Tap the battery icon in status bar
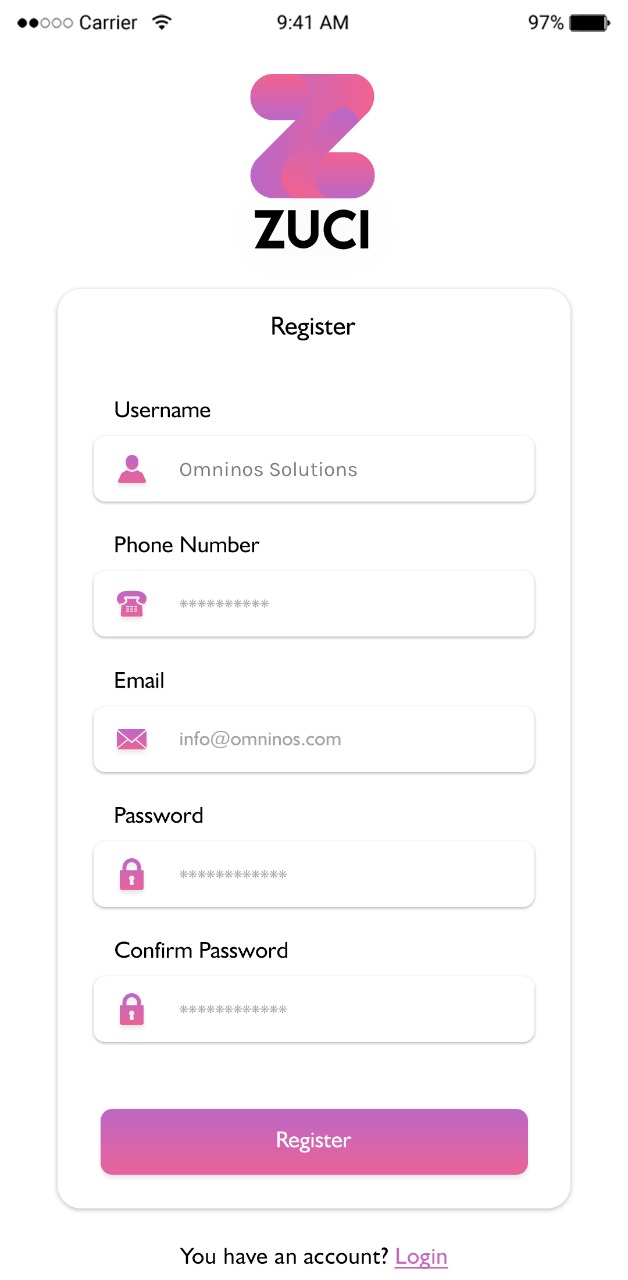The image size is (628, 1280). [x=590, y=22]
